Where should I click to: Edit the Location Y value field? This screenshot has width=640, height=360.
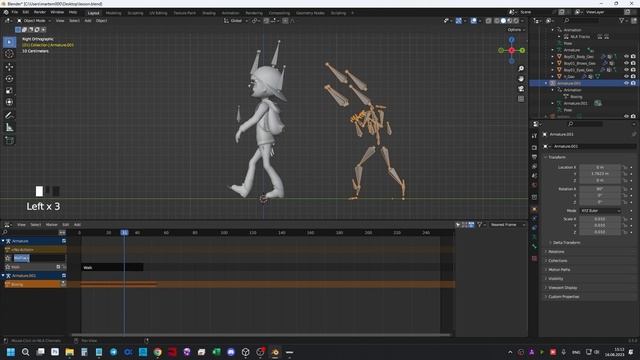600,173
